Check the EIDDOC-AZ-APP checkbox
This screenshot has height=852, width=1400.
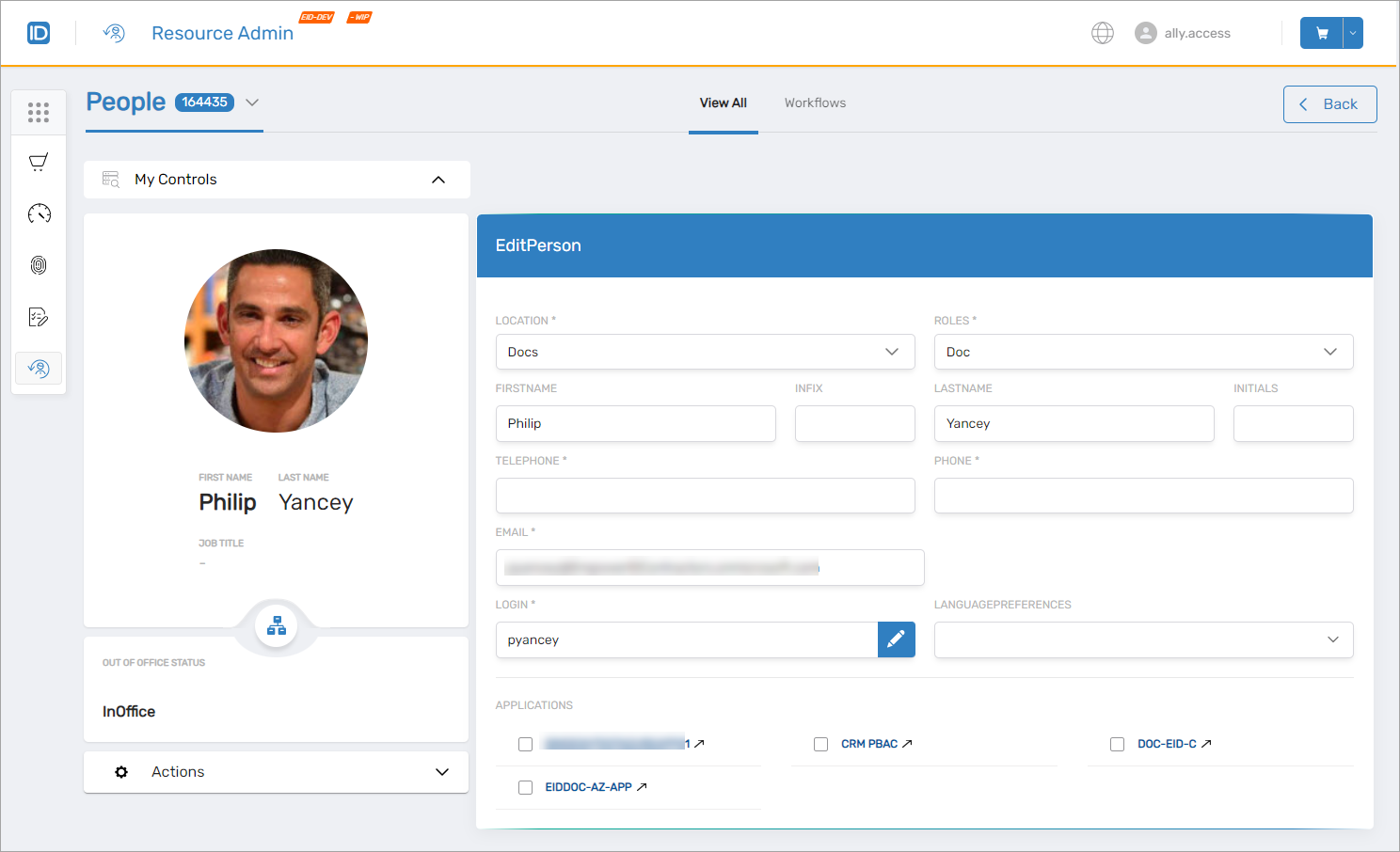[x=525, y=787]
